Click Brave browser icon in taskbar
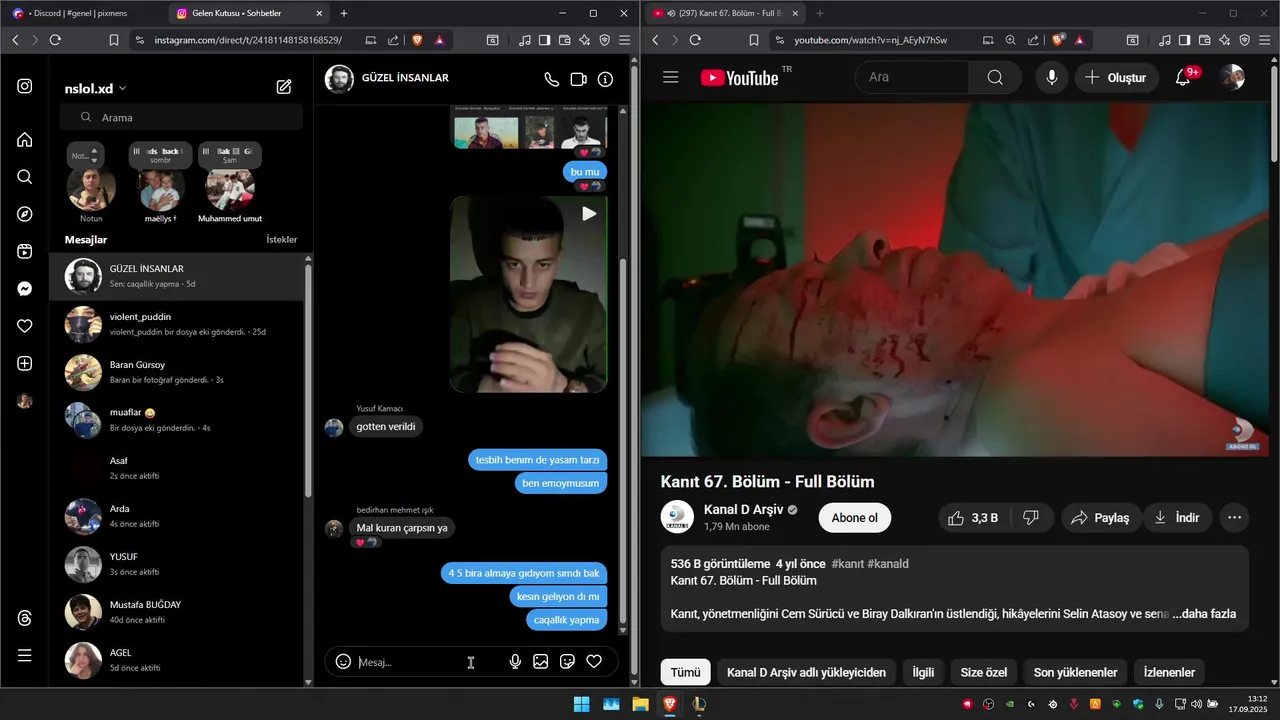 (x=669, y=704)
